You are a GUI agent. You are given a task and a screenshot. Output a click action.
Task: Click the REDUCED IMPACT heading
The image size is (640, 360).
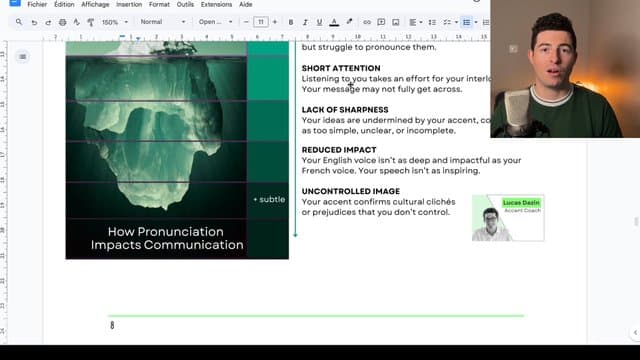pos(339,150)
